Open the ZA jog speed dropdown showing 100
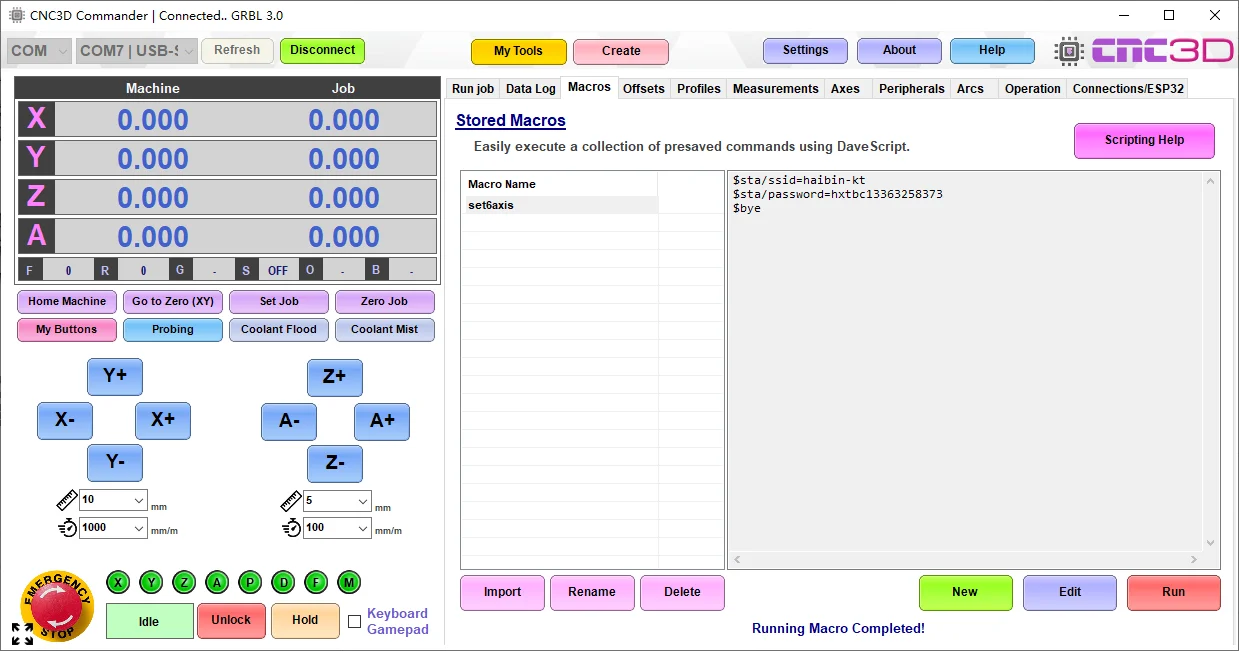 [x=337, y=527]
